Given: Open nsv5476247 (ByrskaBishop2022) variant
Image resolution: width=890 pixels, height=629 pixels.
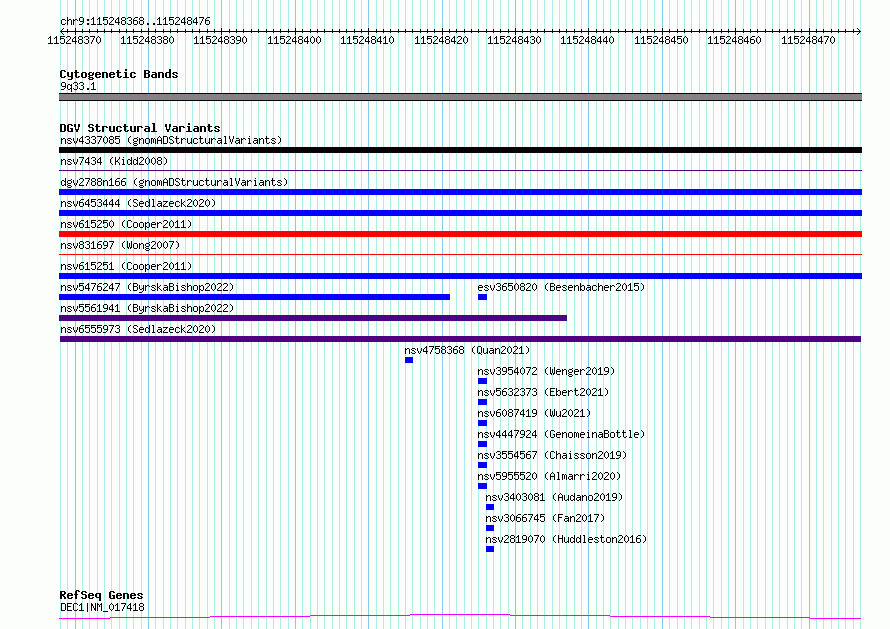Looking at the screenshot, I should pos(147,287).
